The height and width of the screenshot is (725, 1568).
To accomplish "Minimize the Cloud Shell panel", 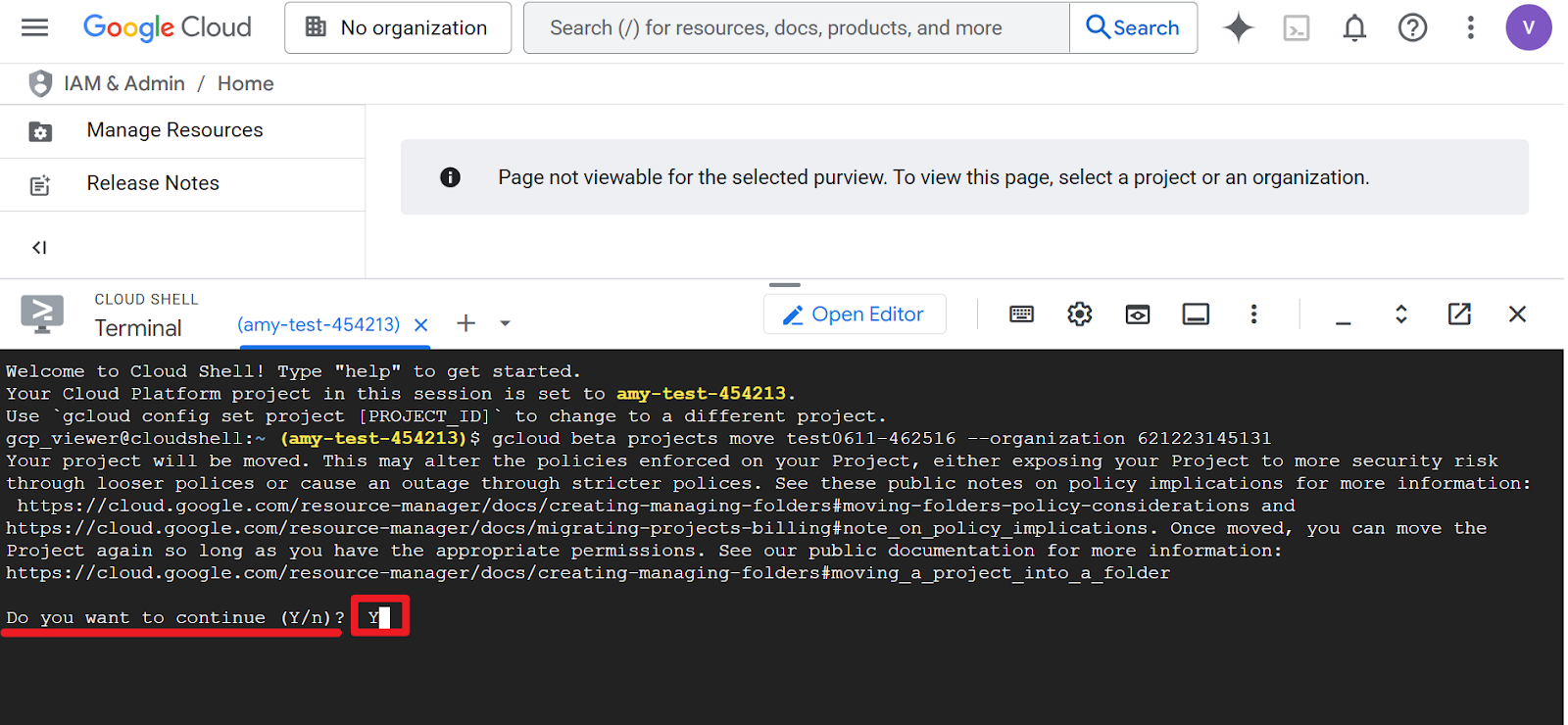I will pos(1344,321).
